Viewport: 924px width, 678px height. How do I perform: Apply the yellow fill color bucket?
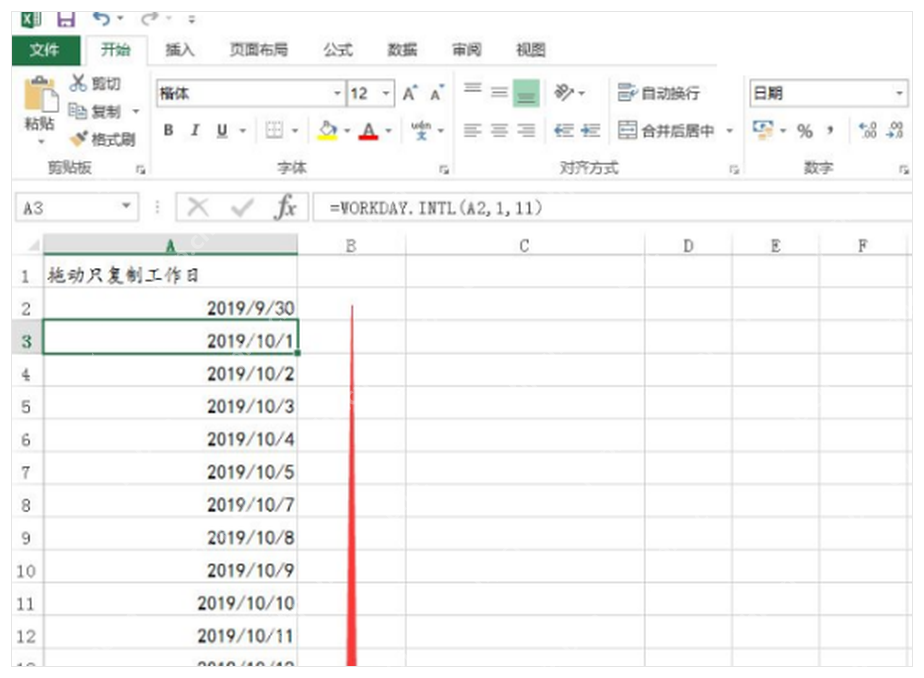328,130
